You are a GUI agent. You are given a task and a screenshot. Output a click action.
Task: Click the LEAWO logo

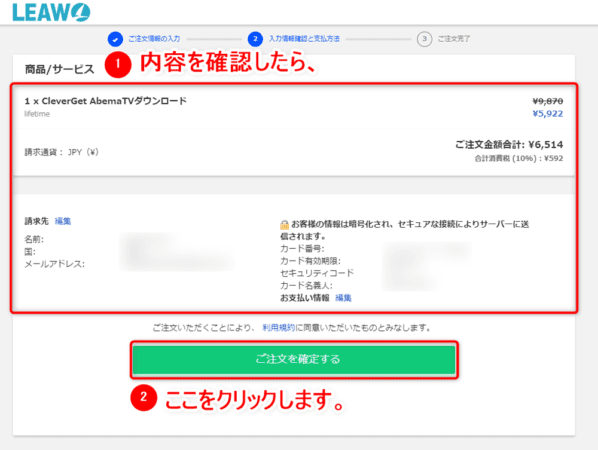click(51, 12)
